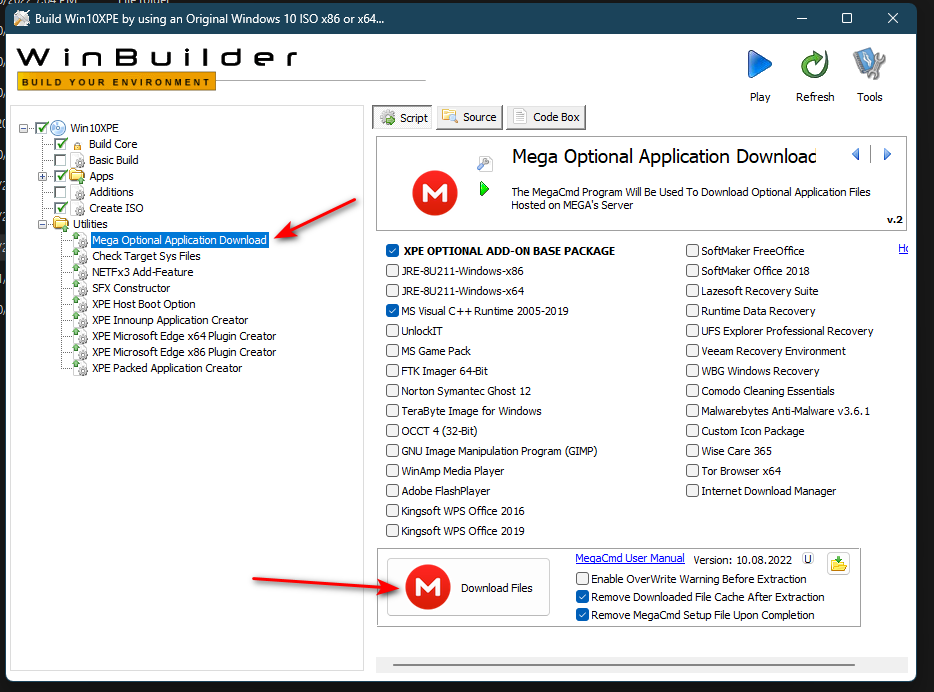This screenshot has width=934, height=692.
Task: Click the green Refresh icon
Action: tap(814, 64)
